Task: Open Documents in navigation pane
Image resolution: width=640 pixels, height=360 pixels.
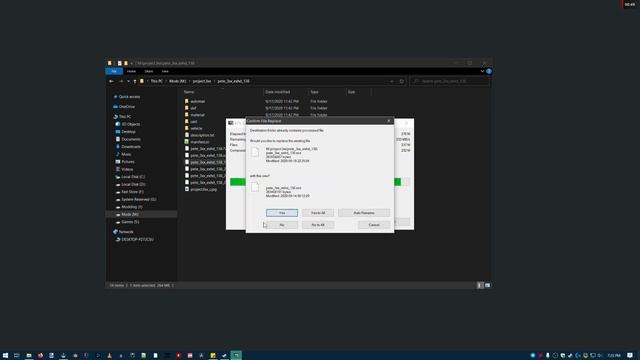Action: (x=131, y=139)
